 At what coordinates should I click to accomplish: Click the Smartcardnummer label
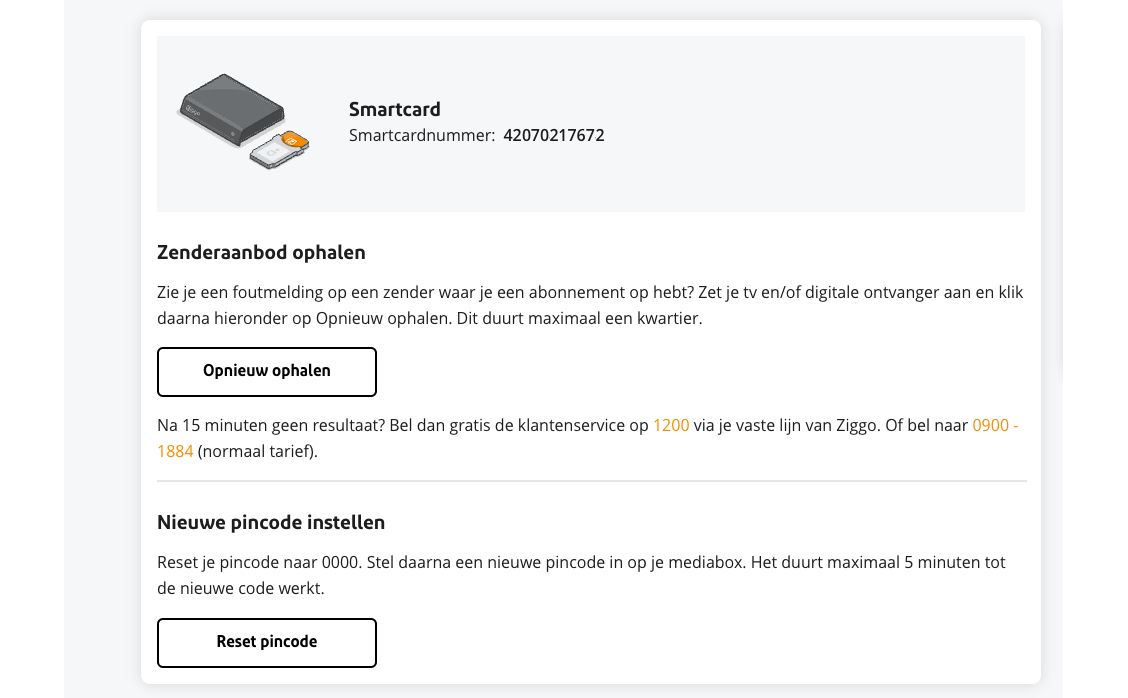(421, 135)
